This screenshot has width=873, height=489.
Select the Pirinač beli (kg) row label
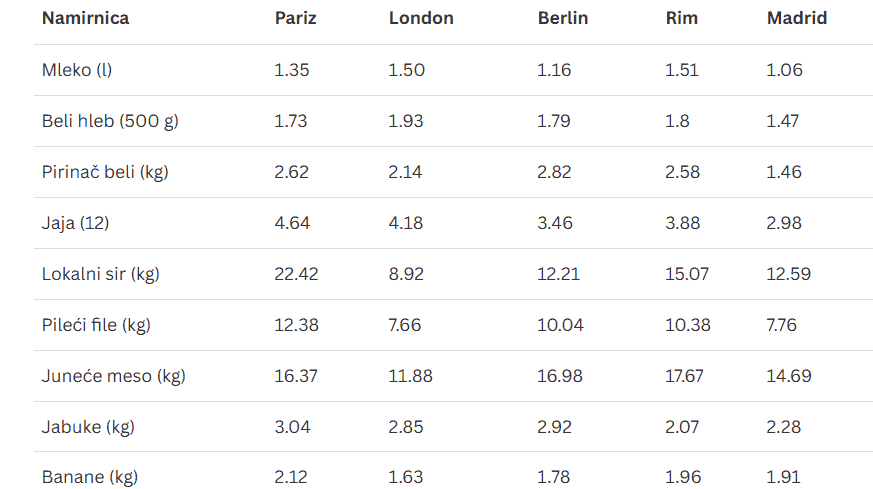point(105,172)
